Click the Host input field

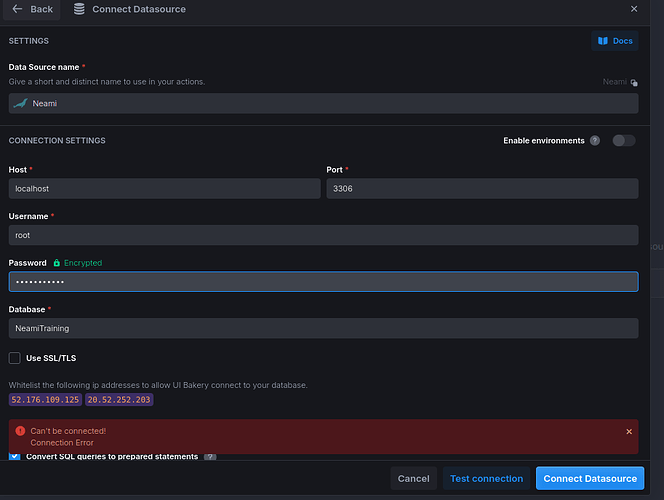tap(165, 188)
